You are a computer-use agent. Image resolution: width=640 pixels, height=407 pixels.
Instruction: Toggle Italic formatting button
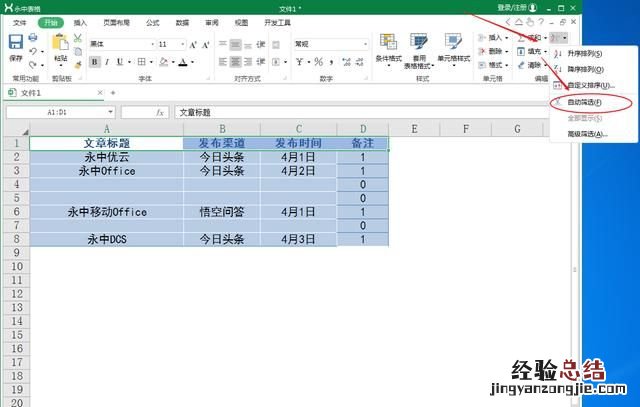[106, 61]
